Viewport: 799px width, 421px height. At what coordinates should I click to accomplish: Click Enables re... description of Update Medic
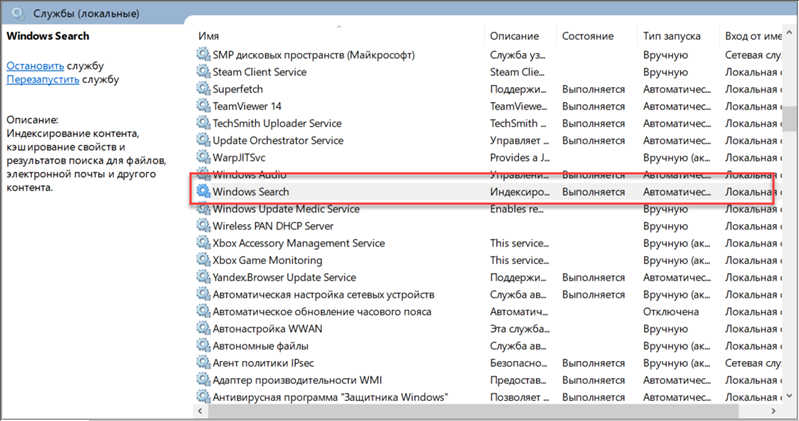coord(517,209)
